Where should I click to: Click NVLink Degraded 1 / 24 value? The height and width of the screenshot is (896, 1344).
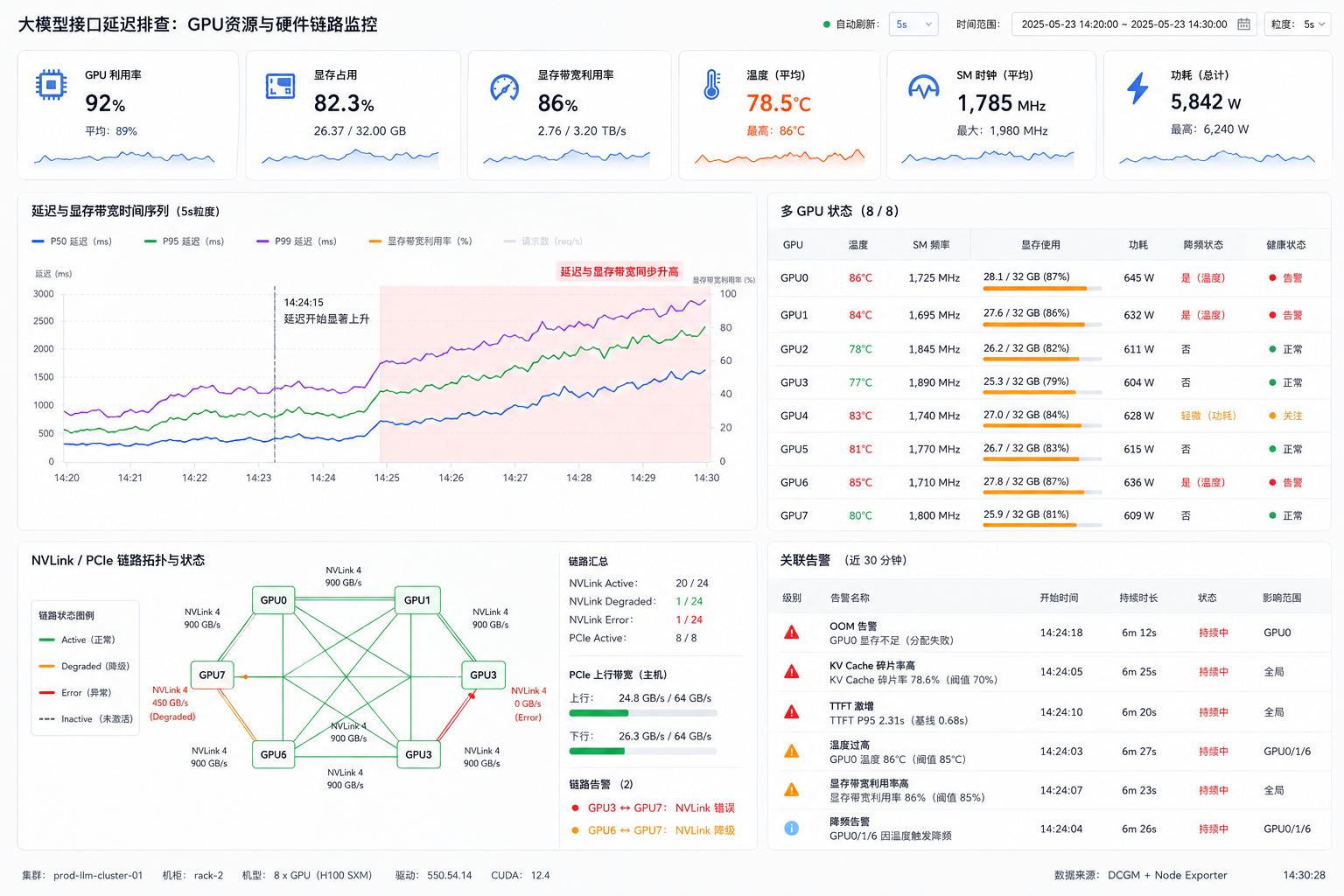pos(689,602)
